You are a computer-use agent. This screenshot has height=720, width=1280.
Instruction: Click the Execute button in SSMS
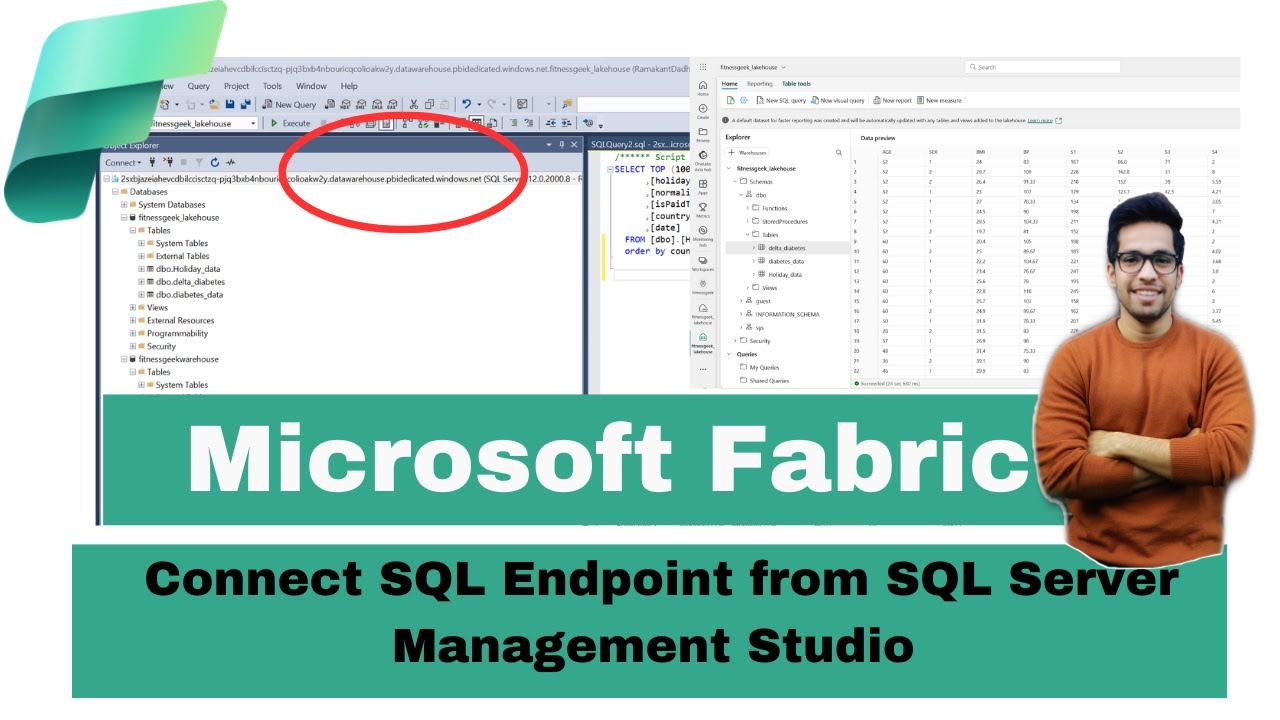click(290, 123)
